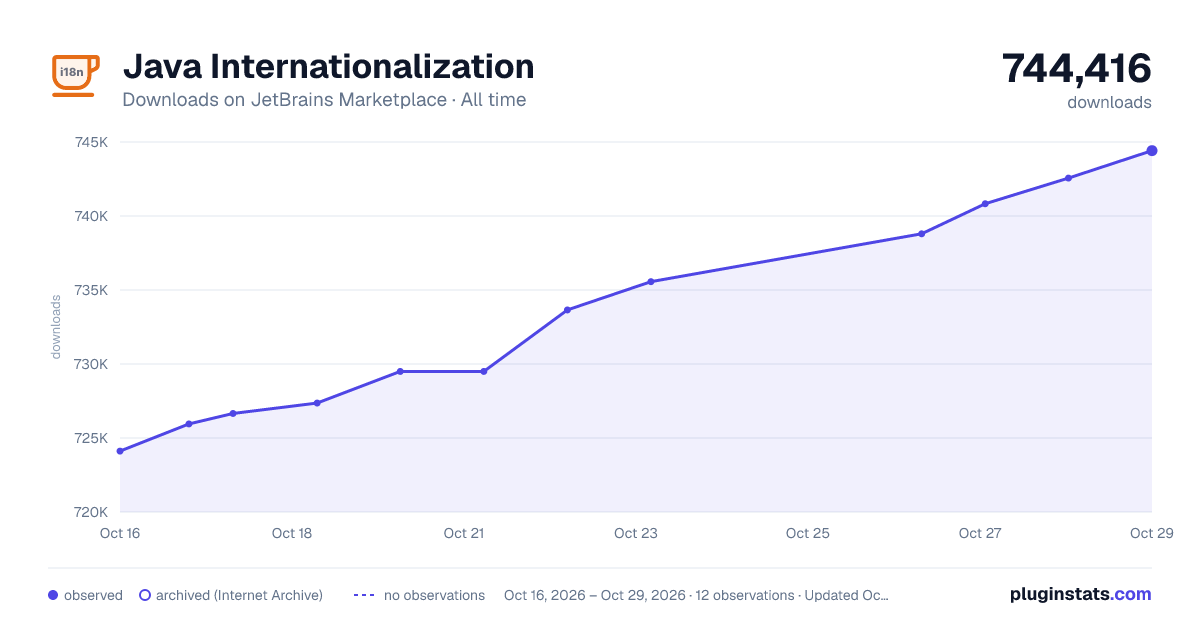The image size is (1200, 630).
Task: Click the '12 observations' date range footer text
Action: pos(696,595)
